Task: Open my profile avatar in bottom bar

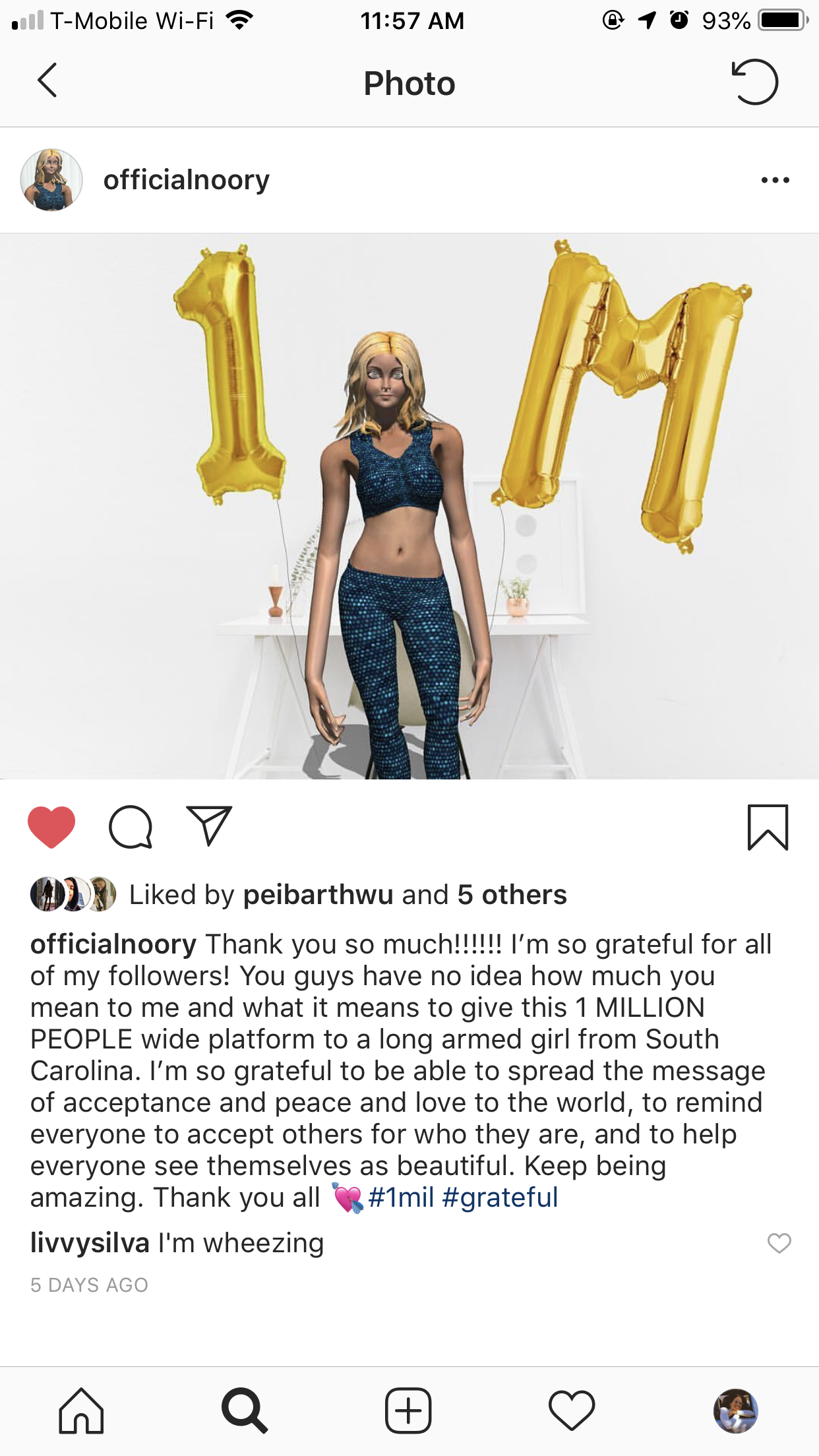Action: 736,1410
